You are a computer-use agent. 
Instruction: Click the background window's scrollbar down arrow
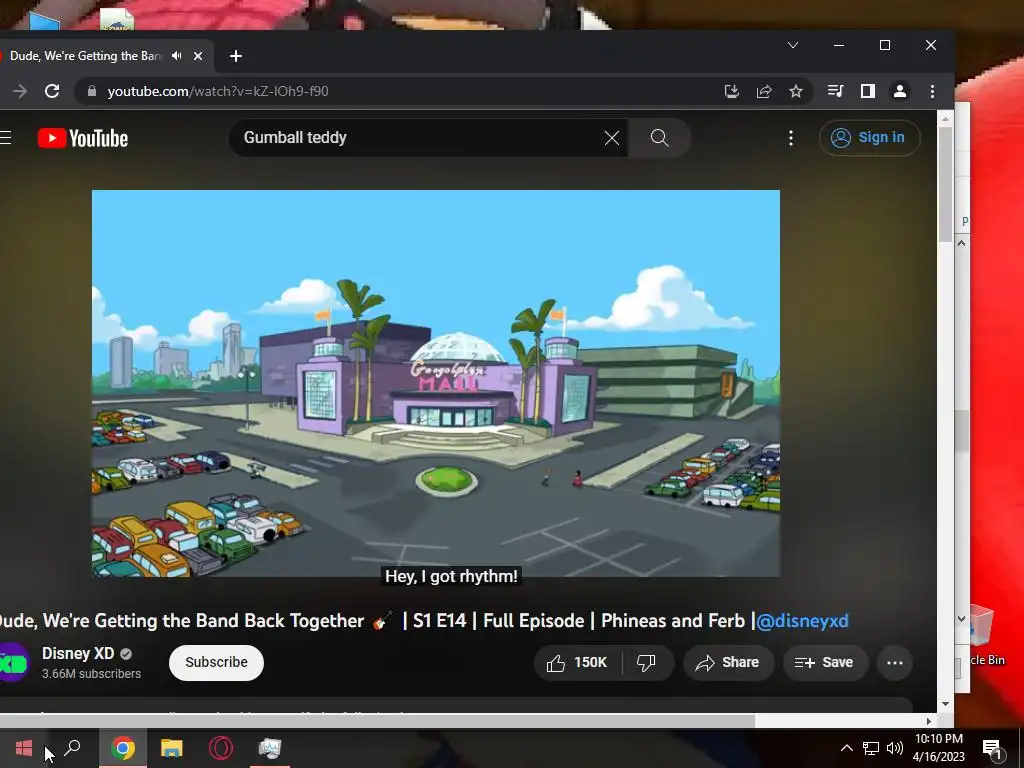pos(961,618)
